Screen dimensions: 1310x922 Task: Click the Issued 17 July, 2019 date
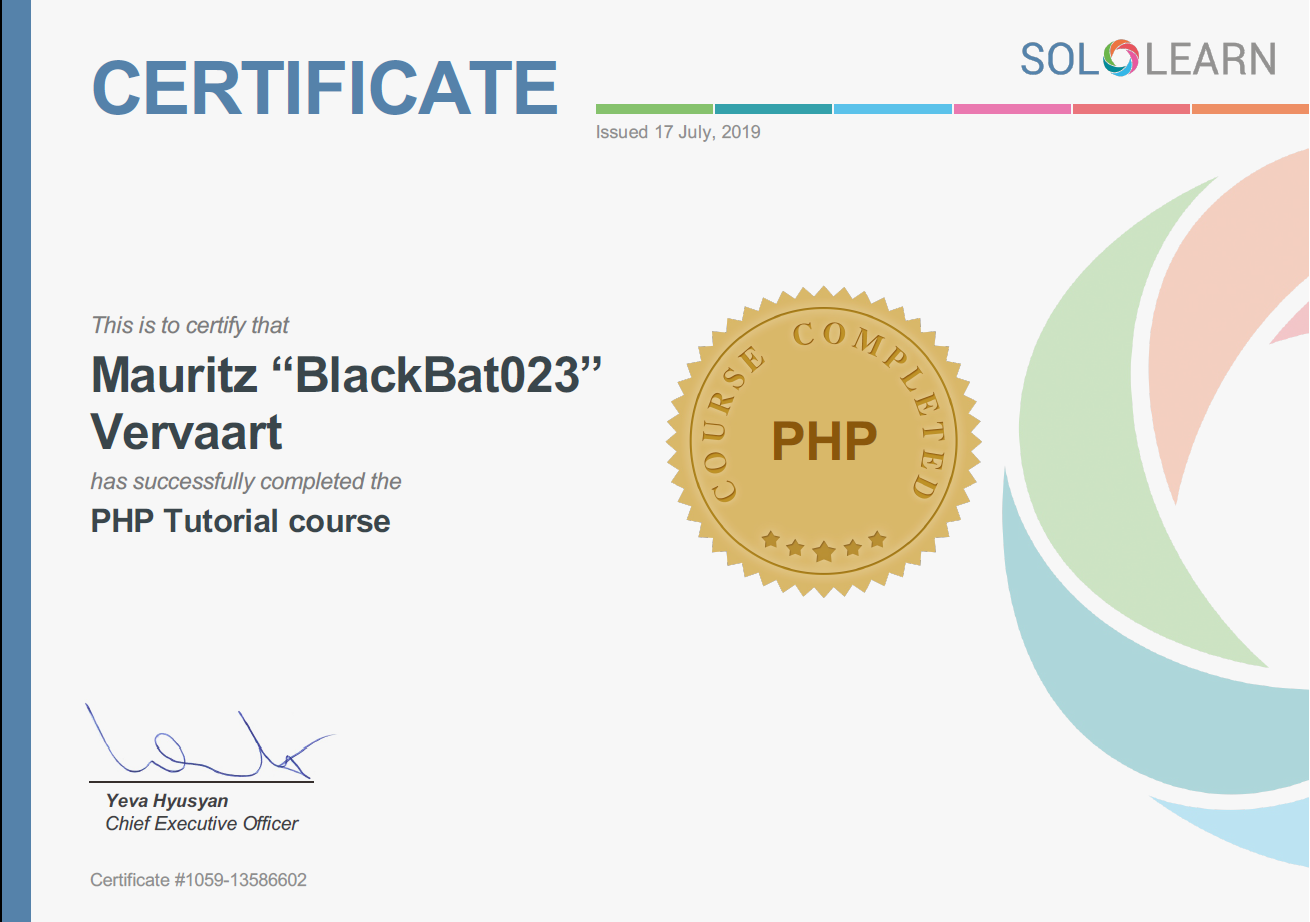(678, 132)
